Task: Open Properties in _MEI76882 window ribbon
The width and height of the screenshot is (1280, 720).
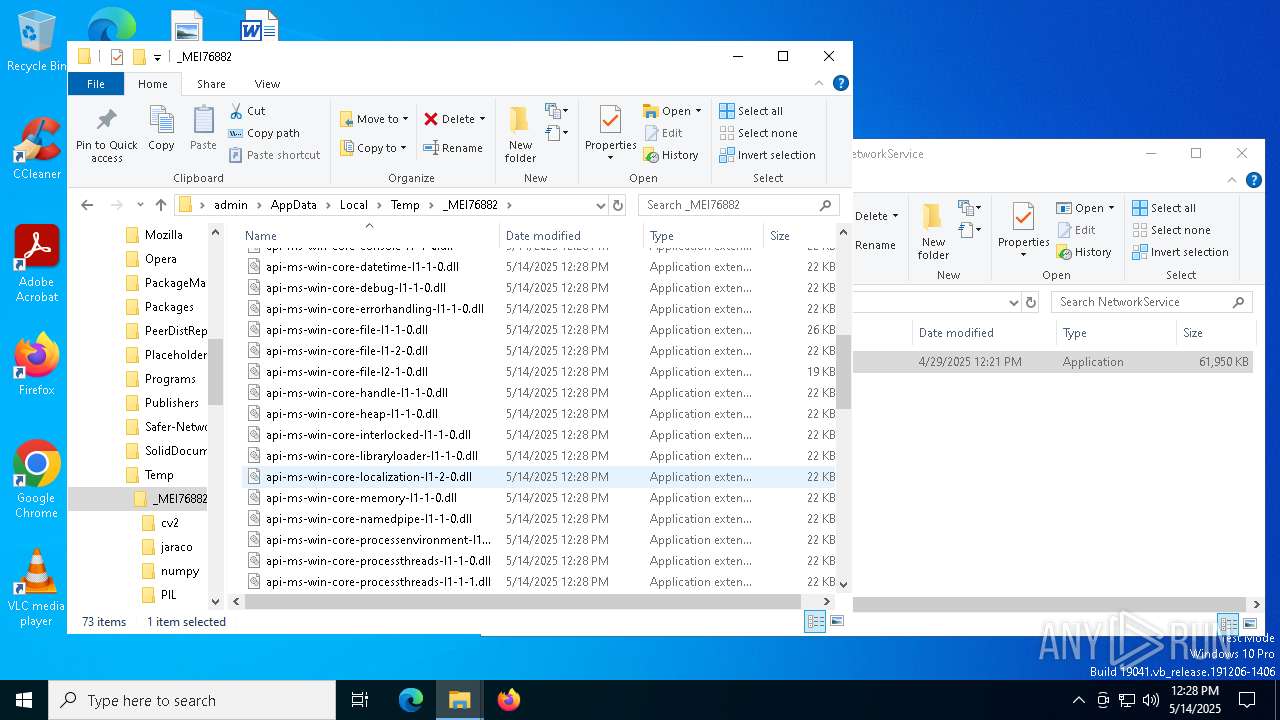Action: click(610, 134)
